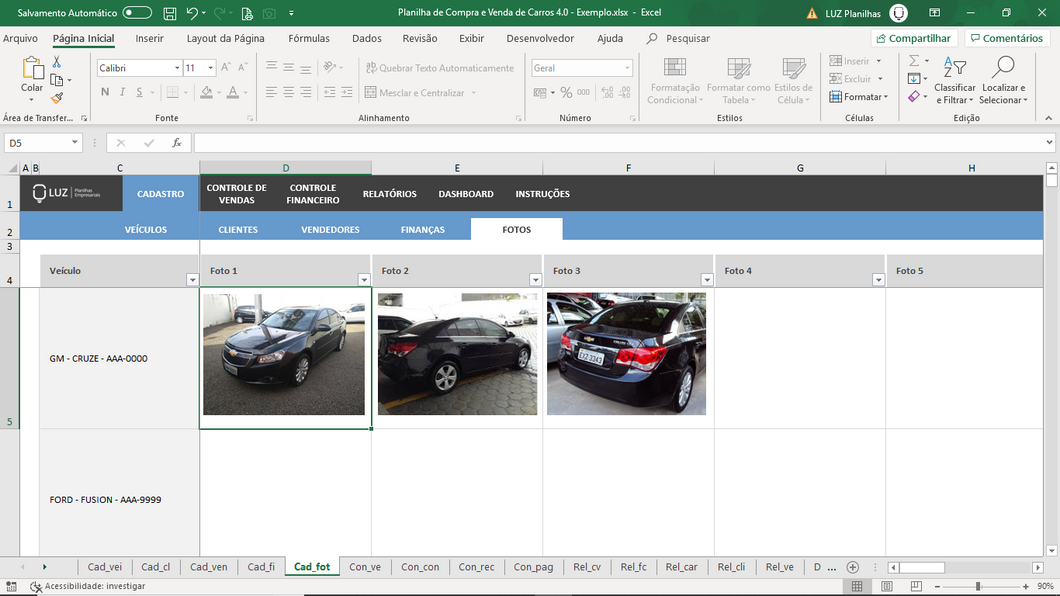Open Veículo column filter dropdown
This screenshot has height=596, width=1060.
[x=193, y=280]
